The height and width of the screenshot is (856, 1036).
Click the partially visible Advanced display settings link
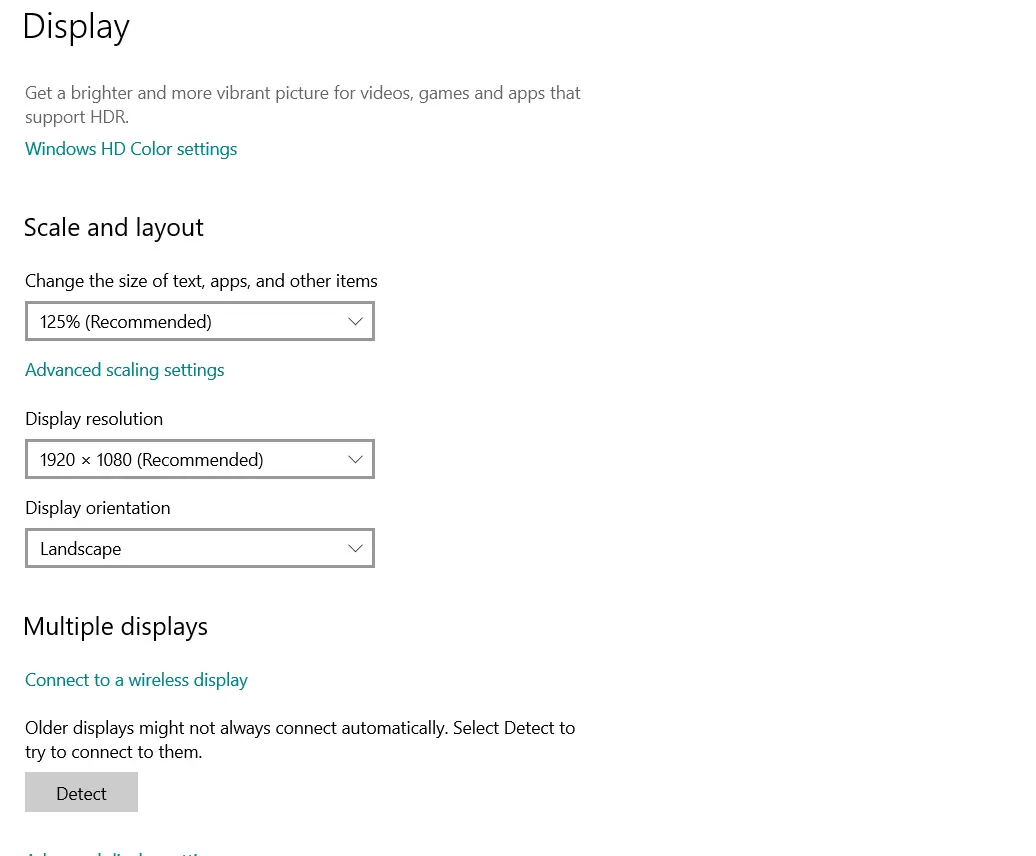tap(120, 853)
